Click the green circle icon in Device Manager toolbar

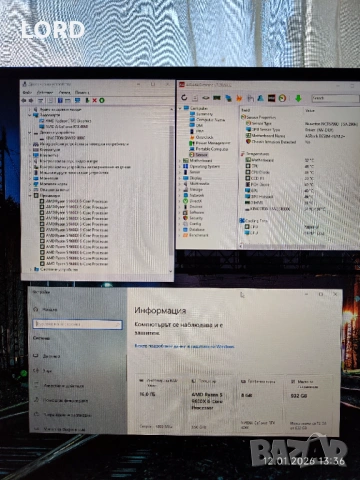(102, 100)
